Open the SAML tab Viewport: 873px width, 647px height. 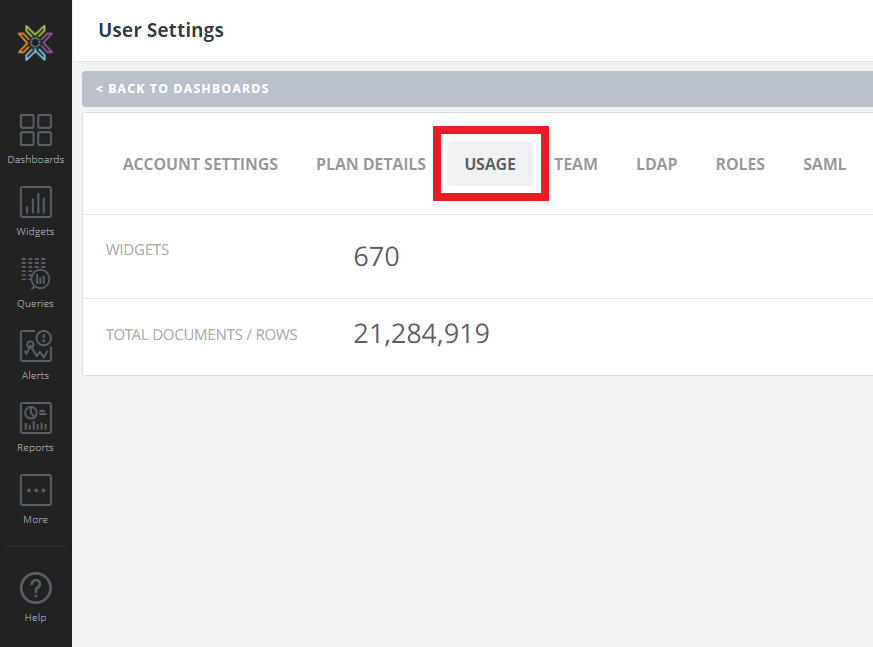824,164
